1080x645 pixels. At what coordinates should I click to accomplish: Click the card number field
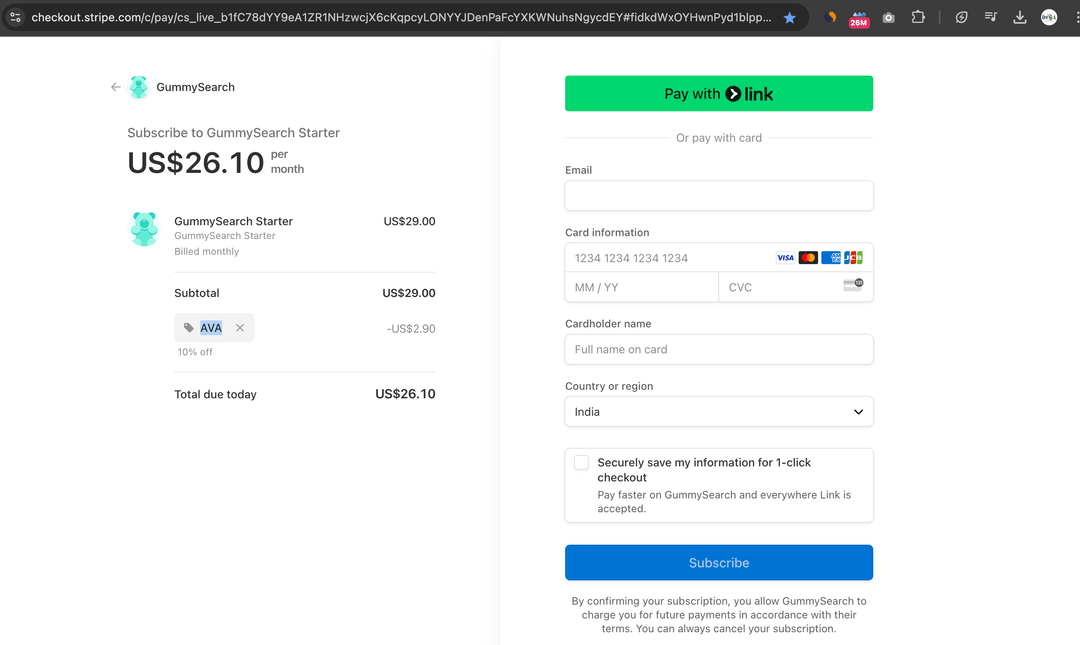coord(670,258)
